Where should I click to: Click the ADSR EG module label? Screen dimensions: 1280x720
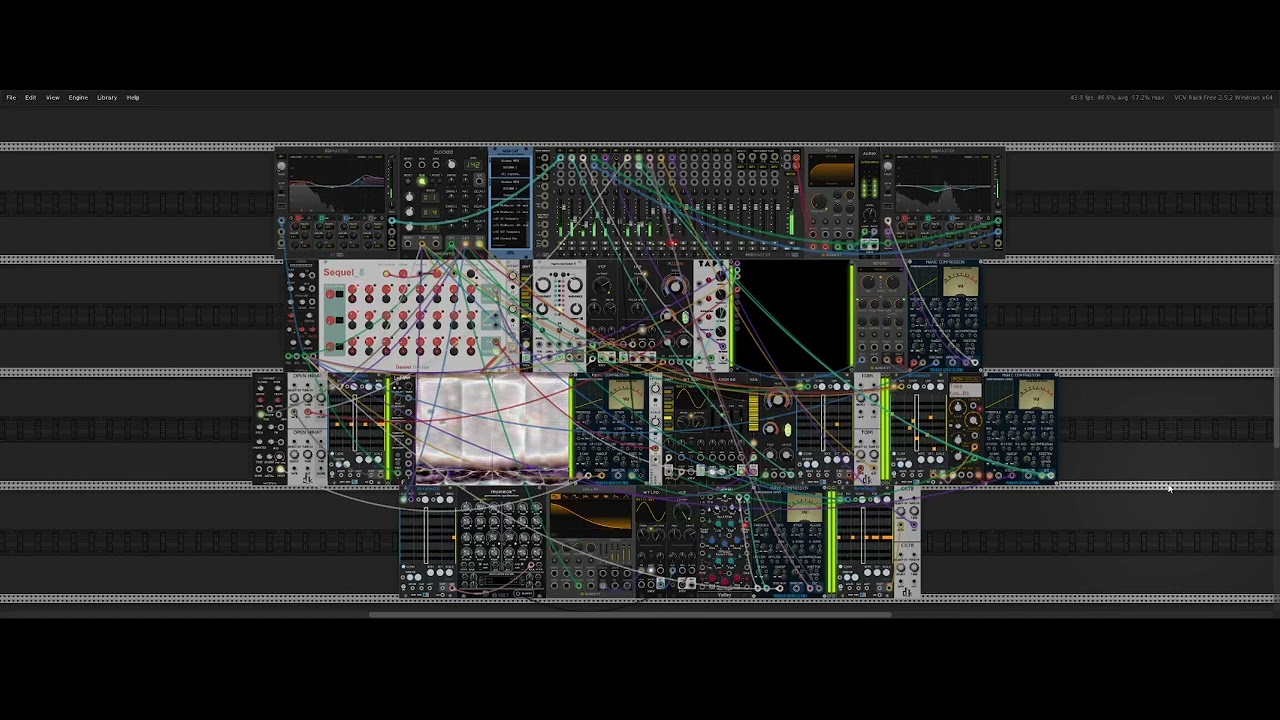(x=727, y=379)
